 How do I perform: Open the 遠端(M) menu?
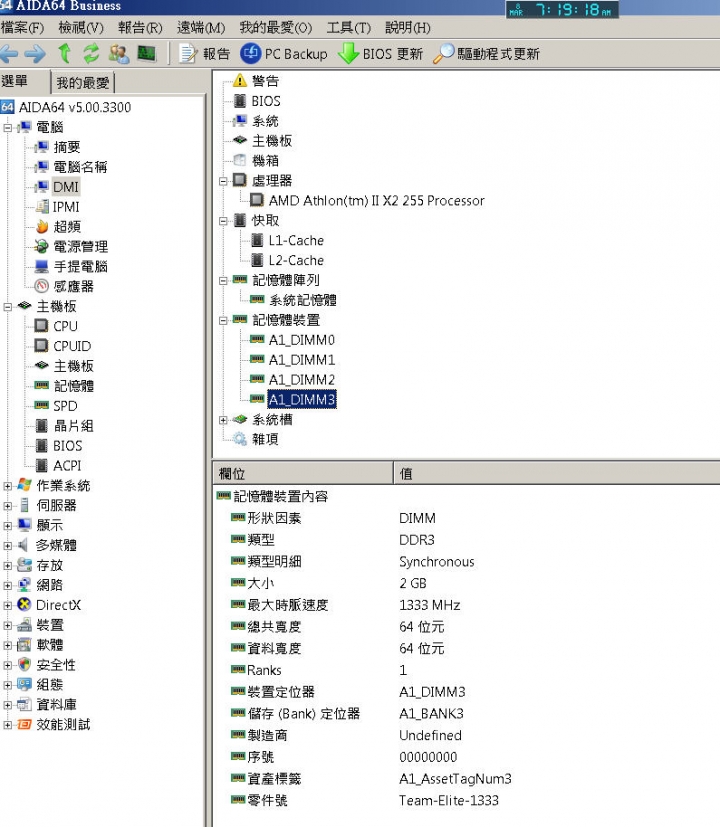coord(201,27)
